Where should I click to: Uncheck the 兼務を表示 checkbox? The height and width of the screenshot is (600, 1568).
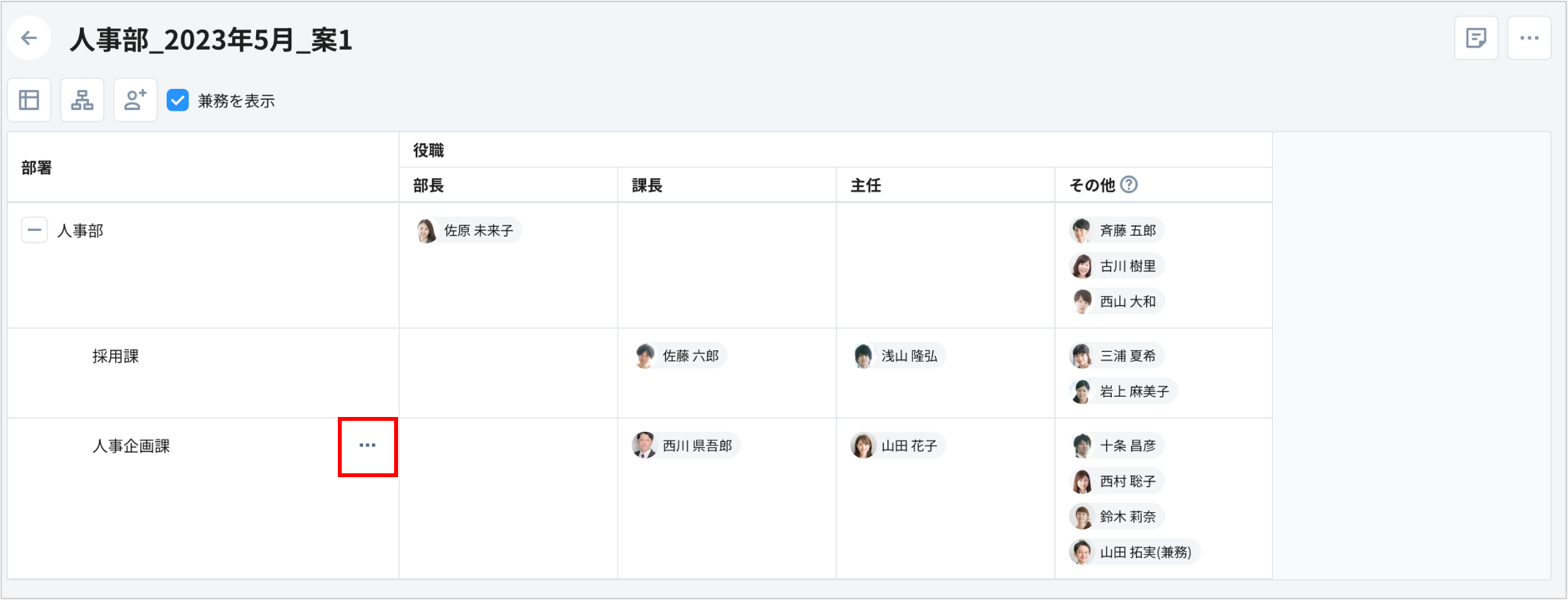pos(178,100)
